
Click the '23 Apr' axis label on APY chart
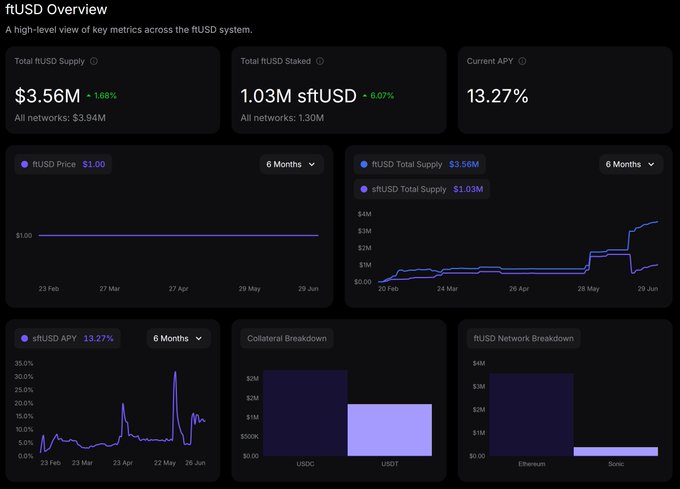pos(123,463)
